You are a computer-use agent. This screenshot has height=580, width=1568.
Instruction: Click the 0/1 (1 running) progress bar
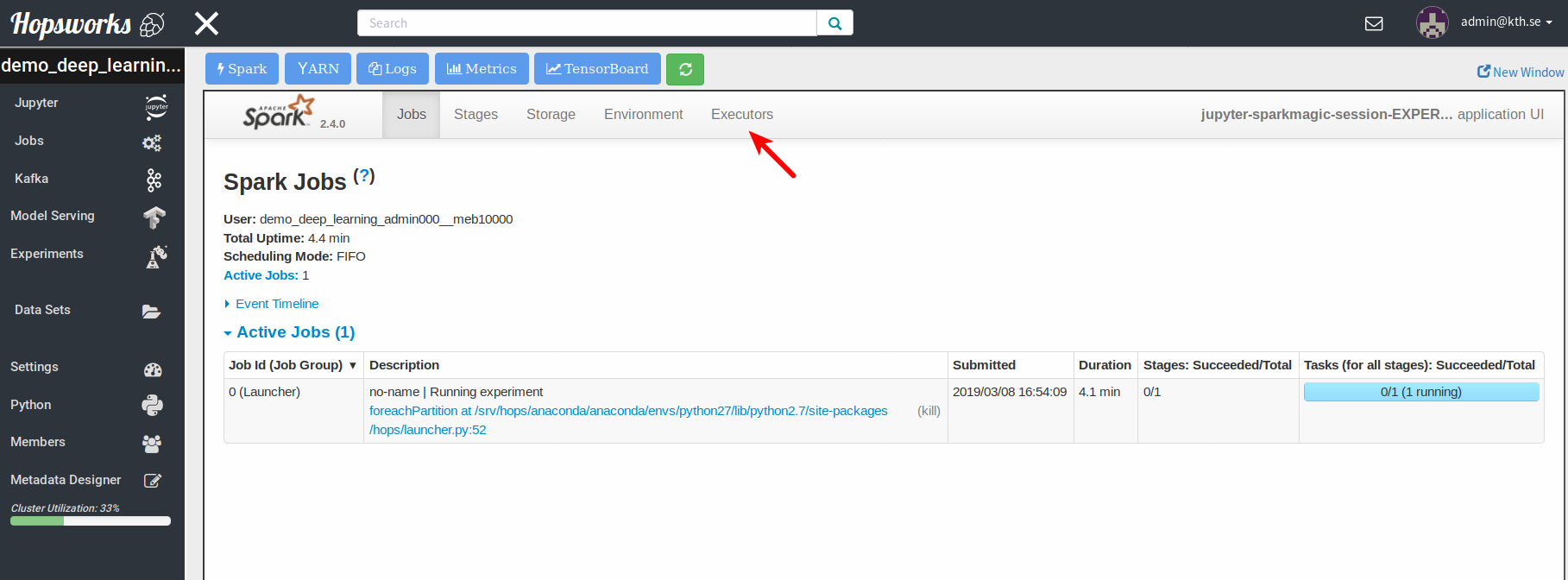pyautogui.click(x=1421, y=392)
